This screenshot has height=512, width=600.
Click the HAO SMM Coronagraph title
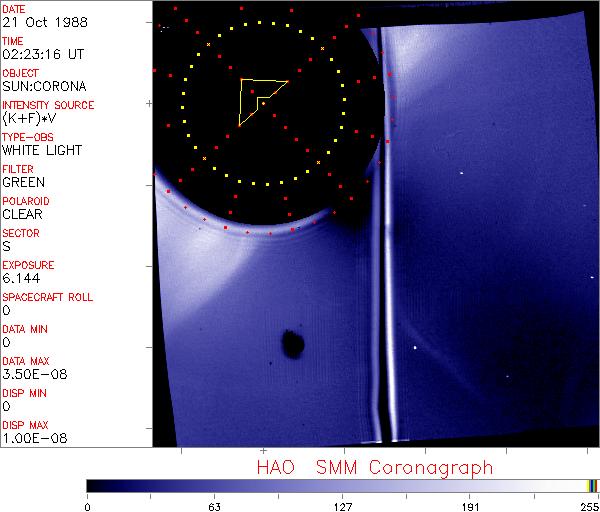[375, 468]
